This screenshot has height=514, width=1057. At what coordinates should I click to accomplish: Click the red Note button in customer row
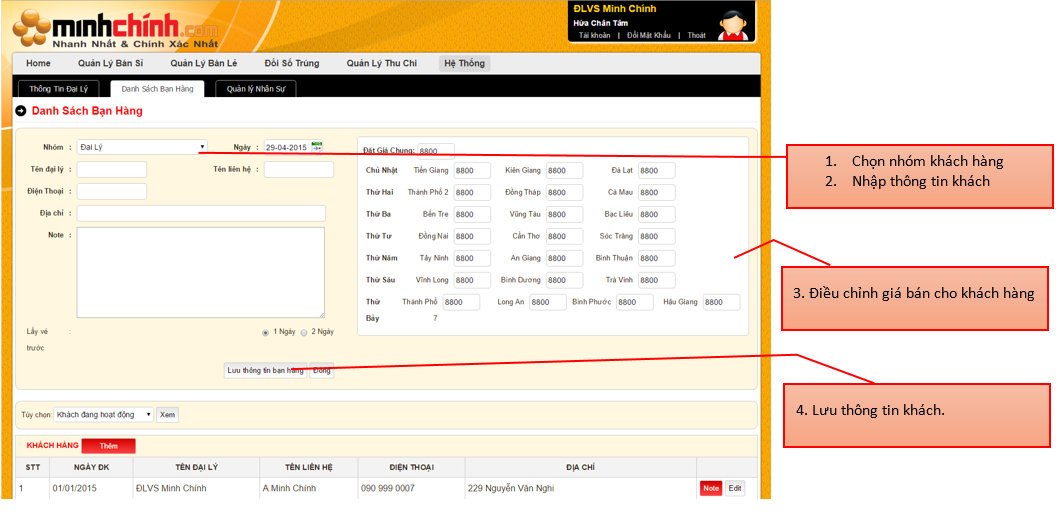click(x=710, y=489)
